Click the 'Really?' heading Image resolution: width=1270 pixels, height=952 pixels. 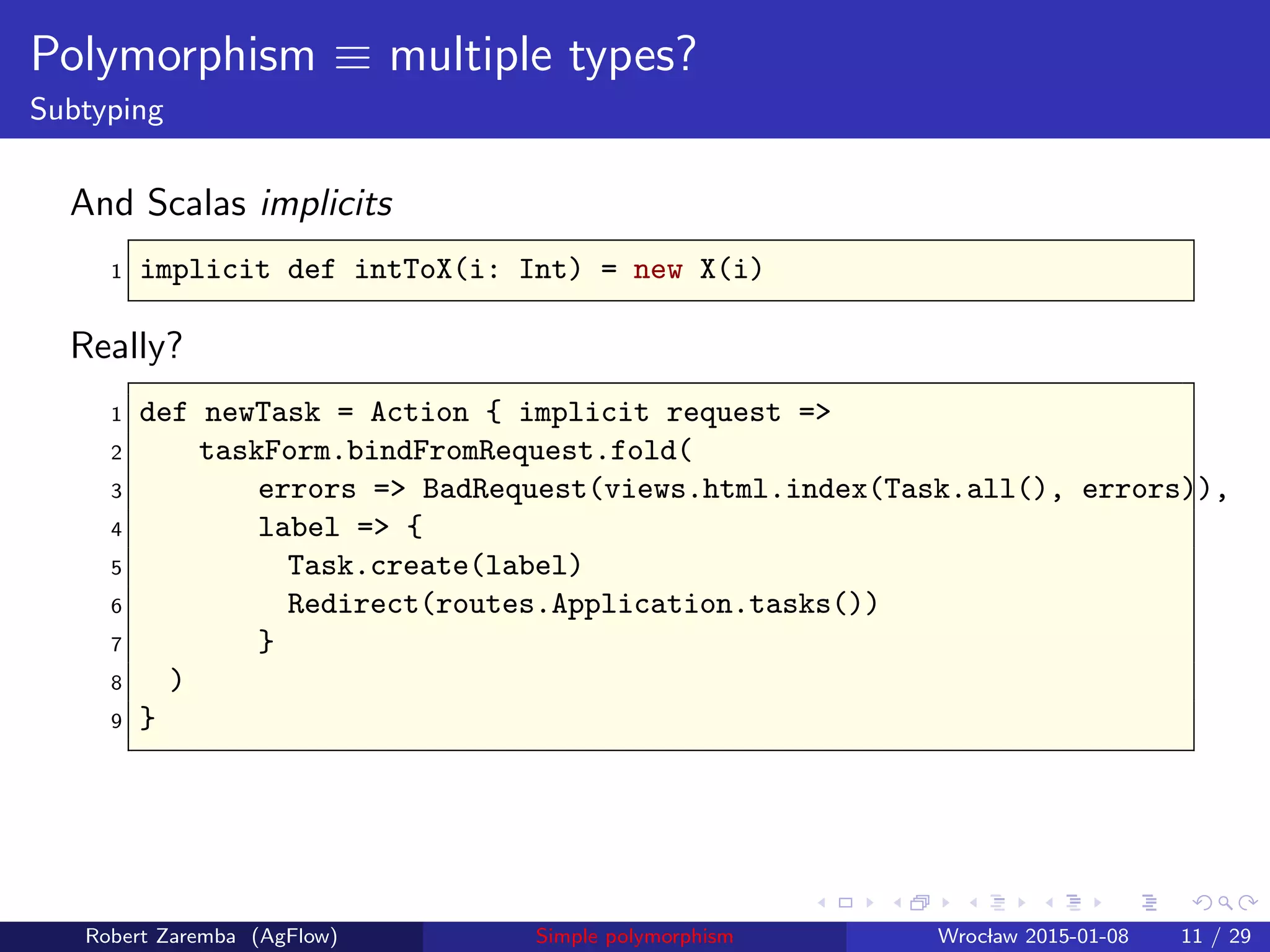pyautogui.click(x=127, y=346)
